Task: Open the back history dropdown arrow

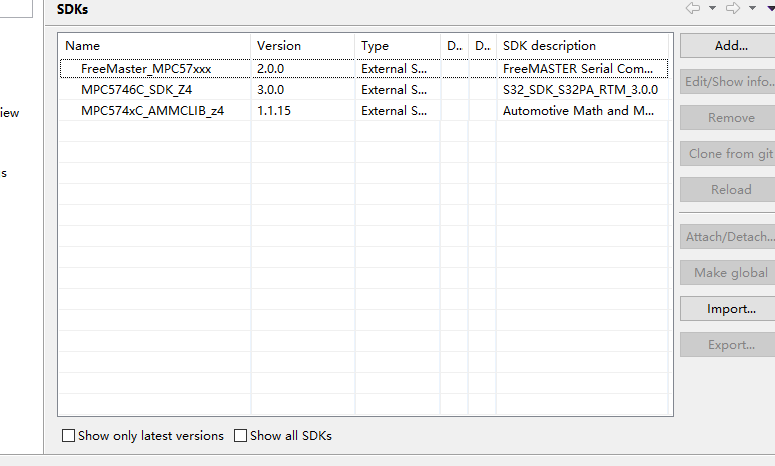Action: pyautogui.click(x=712, y=8)
